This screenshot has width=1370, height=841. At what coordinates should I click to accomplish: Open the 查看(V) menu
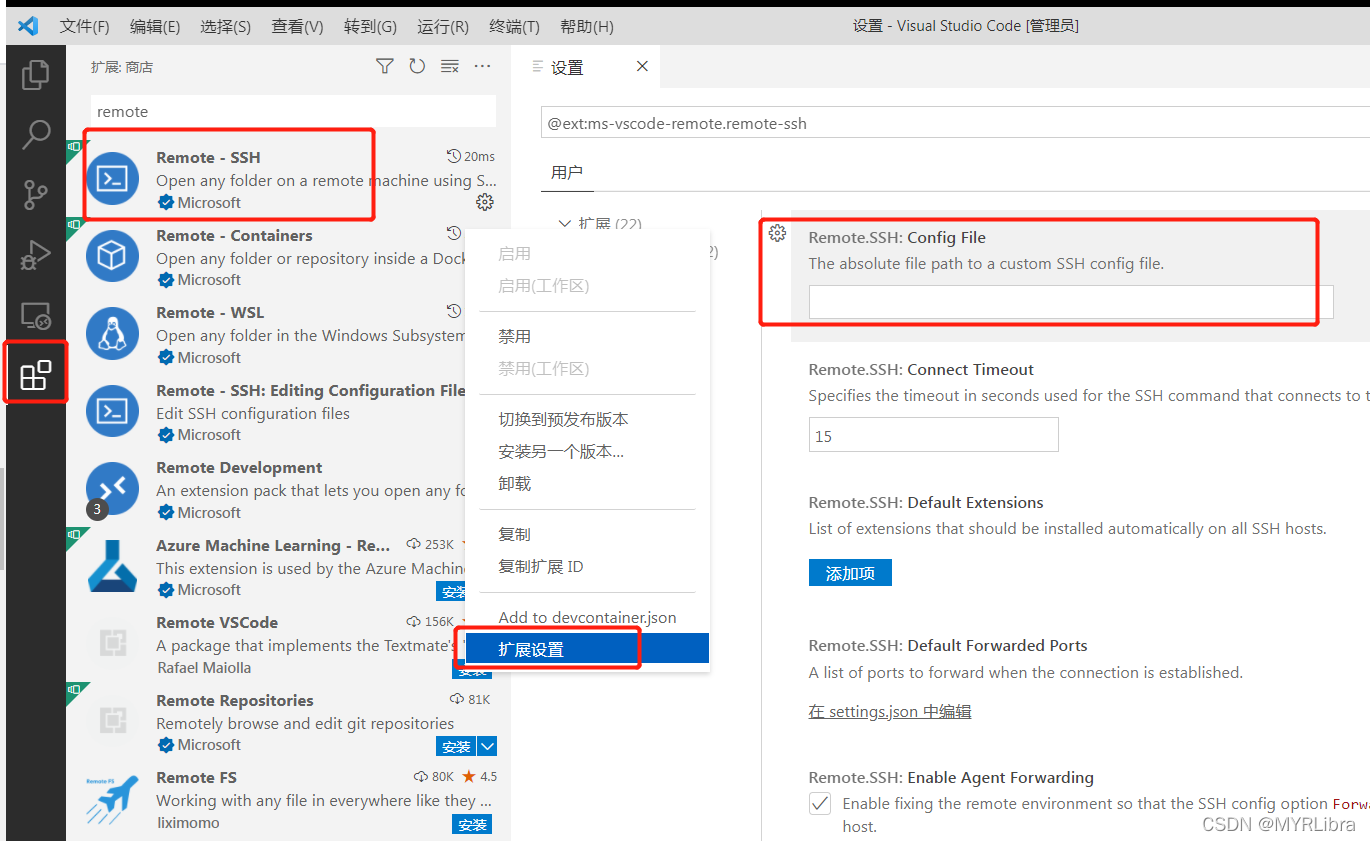[298, 26]
